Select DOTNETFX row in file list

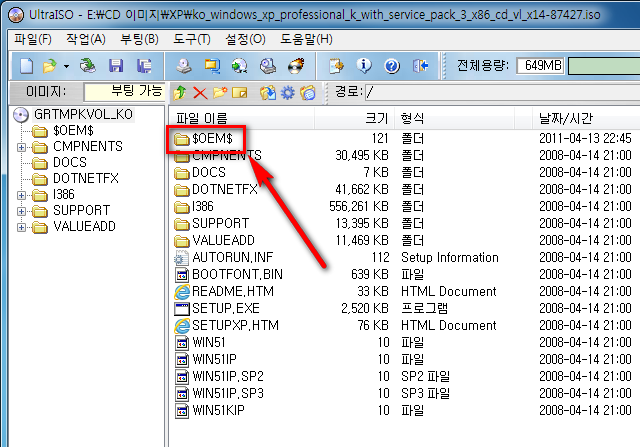402,189
